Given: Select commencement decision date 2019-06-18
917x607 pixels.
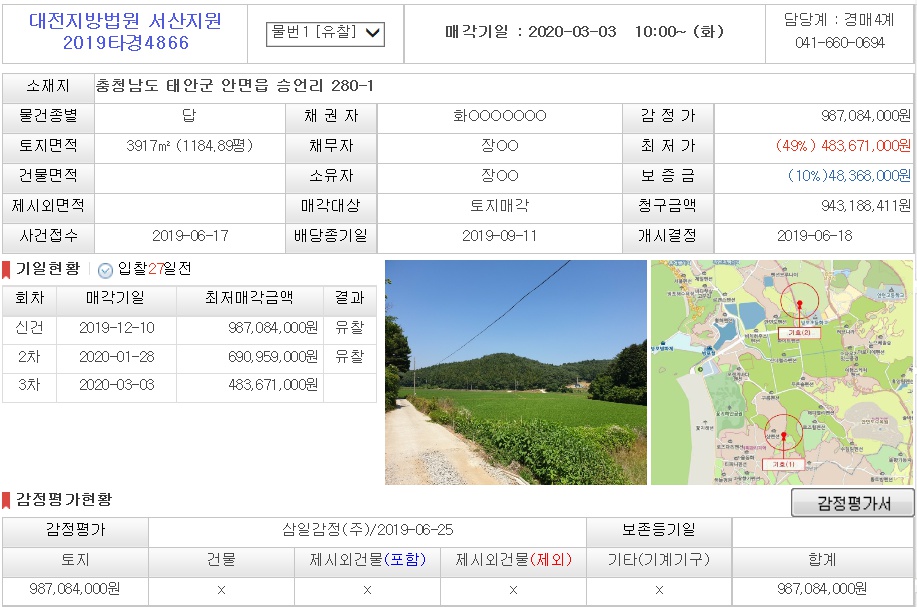Looking at the screenshot, I should pos(814,236).
